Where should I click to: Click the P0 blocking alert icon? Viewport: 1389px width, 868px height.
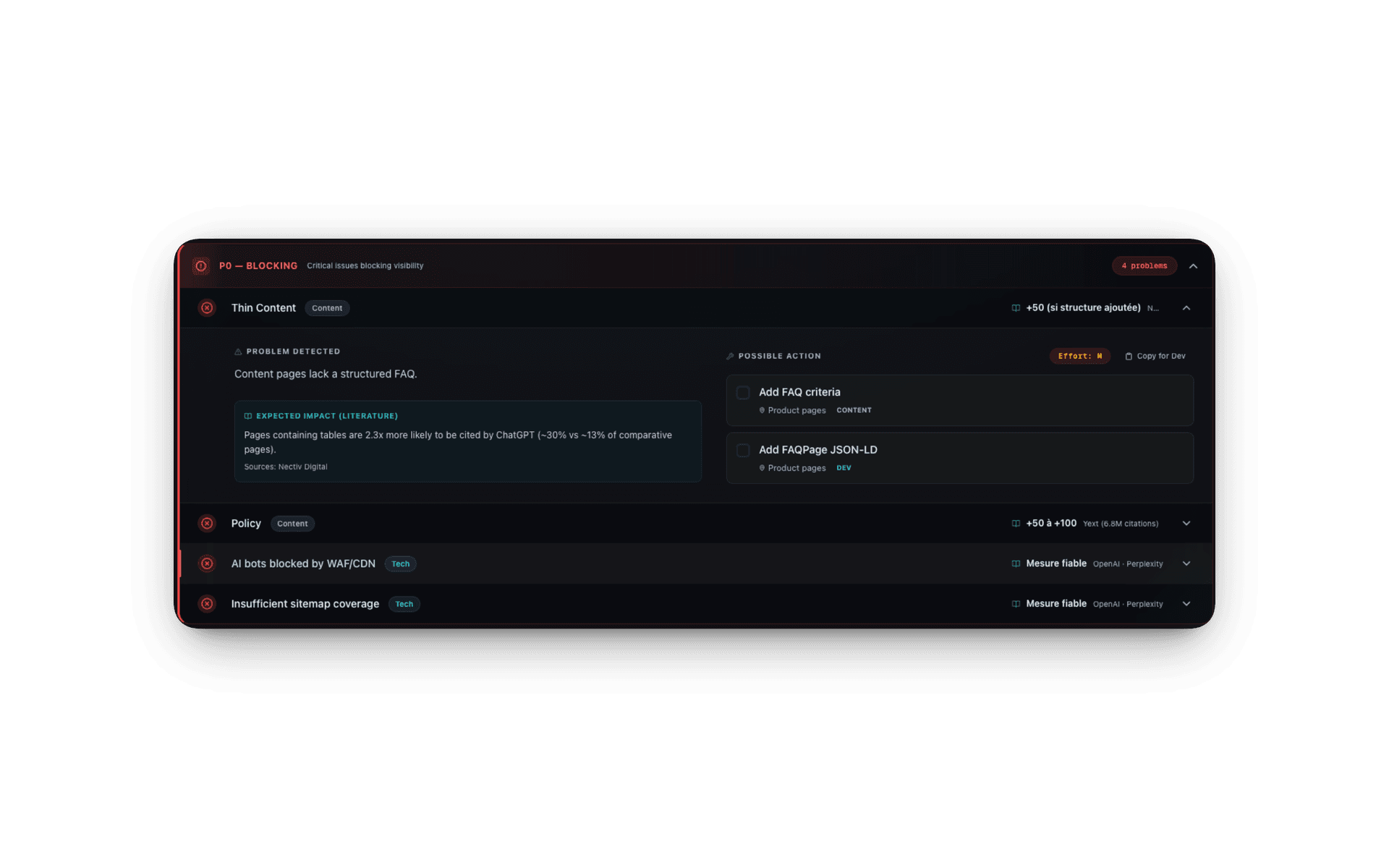point(200,265)
